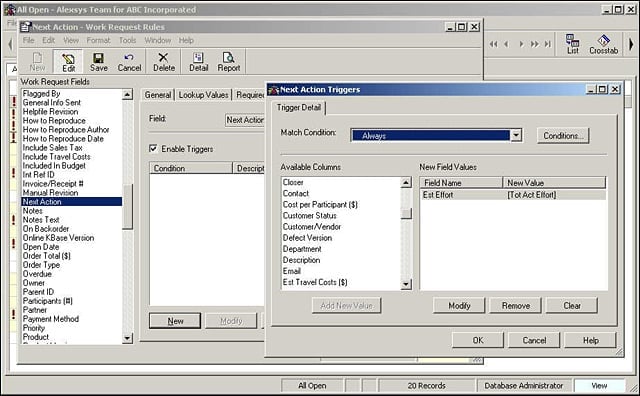Viewport: 640px width, 396px height.
Task: Click Work Request Rules title bar icon
Action: (x=25, y=27)
